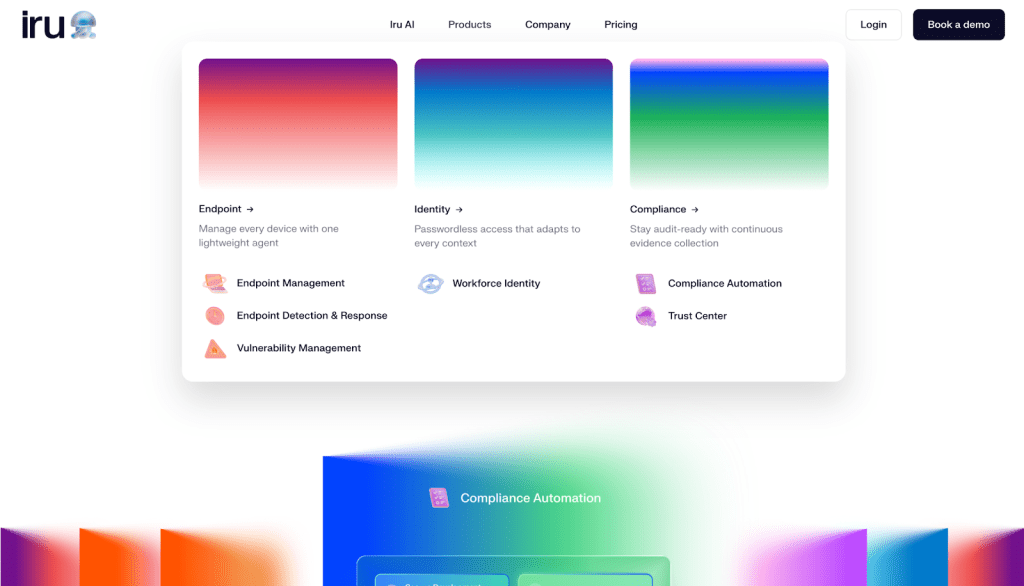Open the Compliance category heading link
The width and height of the screenshot is (1024, 586).
tap(664, 209)
